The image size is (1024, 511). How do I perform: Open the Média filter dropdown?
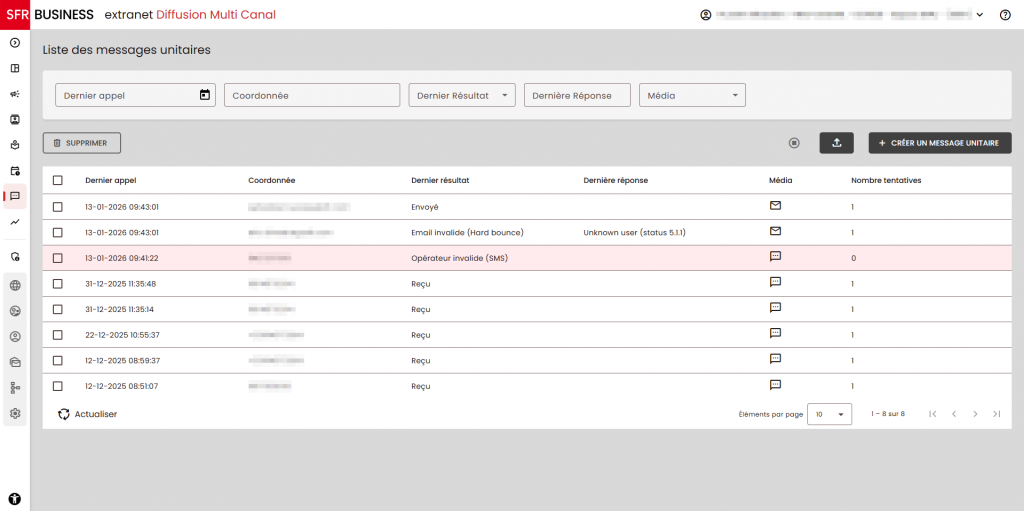coord(692,95)
